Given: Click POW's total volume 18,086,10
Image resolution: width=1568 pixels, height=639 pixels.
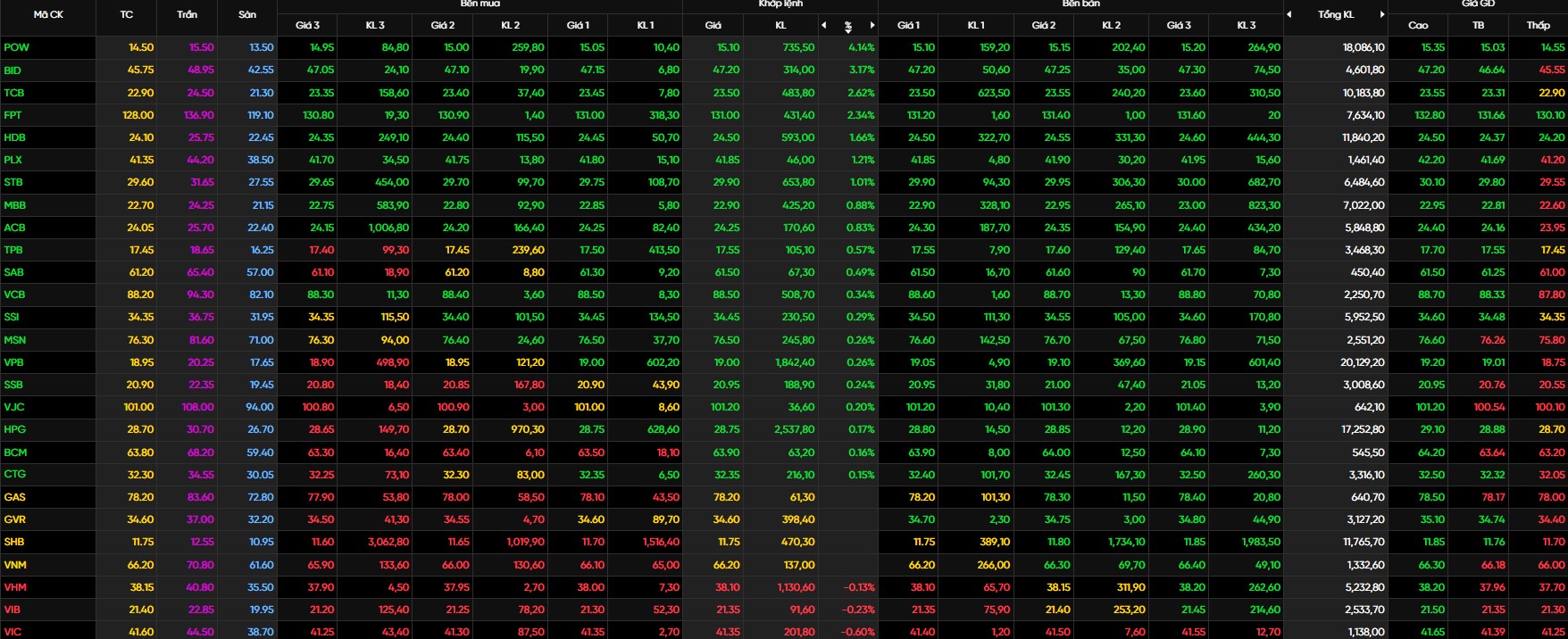Looking at the screenshot, I should pyautogui.click(x=1364, y=47).
